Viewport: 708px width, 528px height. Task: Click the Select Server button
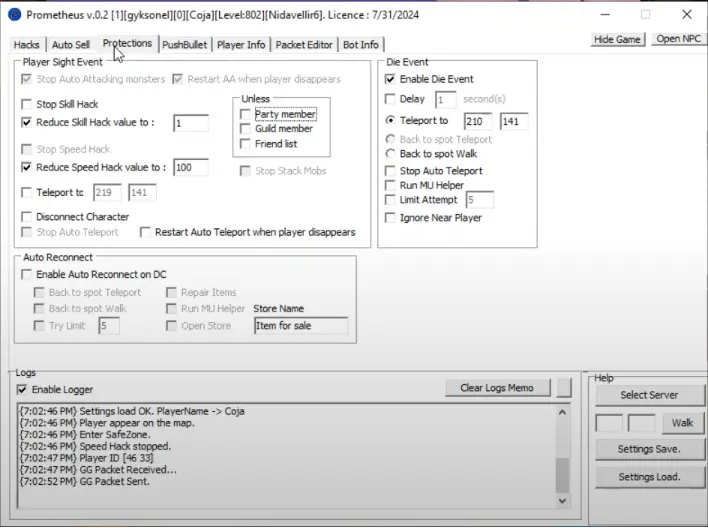[x=649, y=395]
